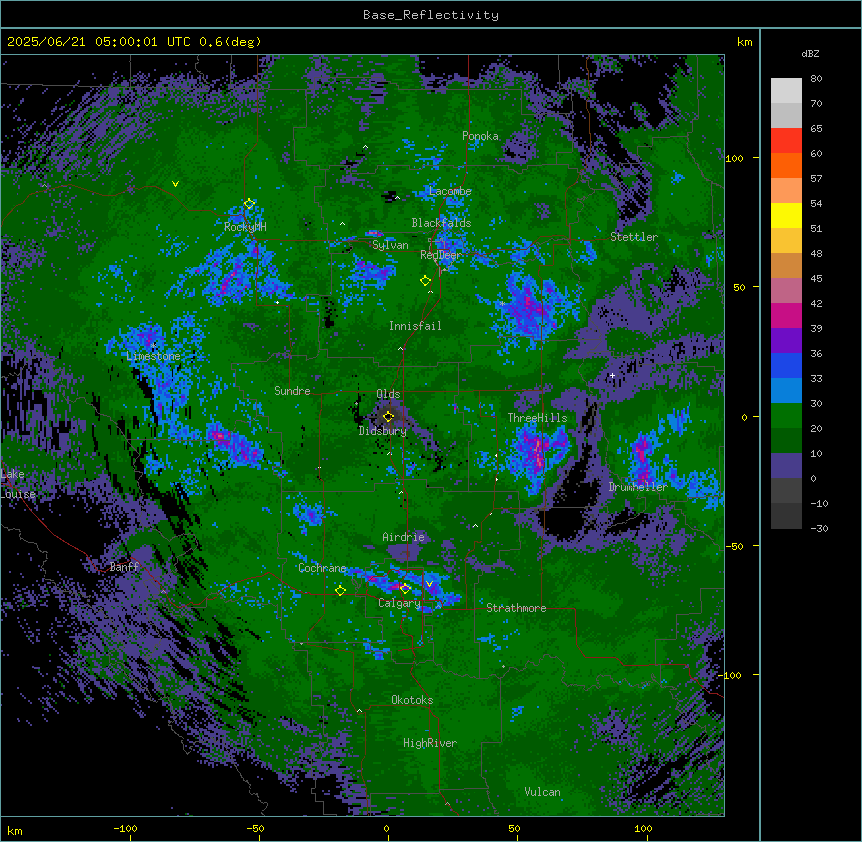Click the yellow diamond radar site between Olds and Didsbury
The image size is (862, 842).
tap(388, 417)
